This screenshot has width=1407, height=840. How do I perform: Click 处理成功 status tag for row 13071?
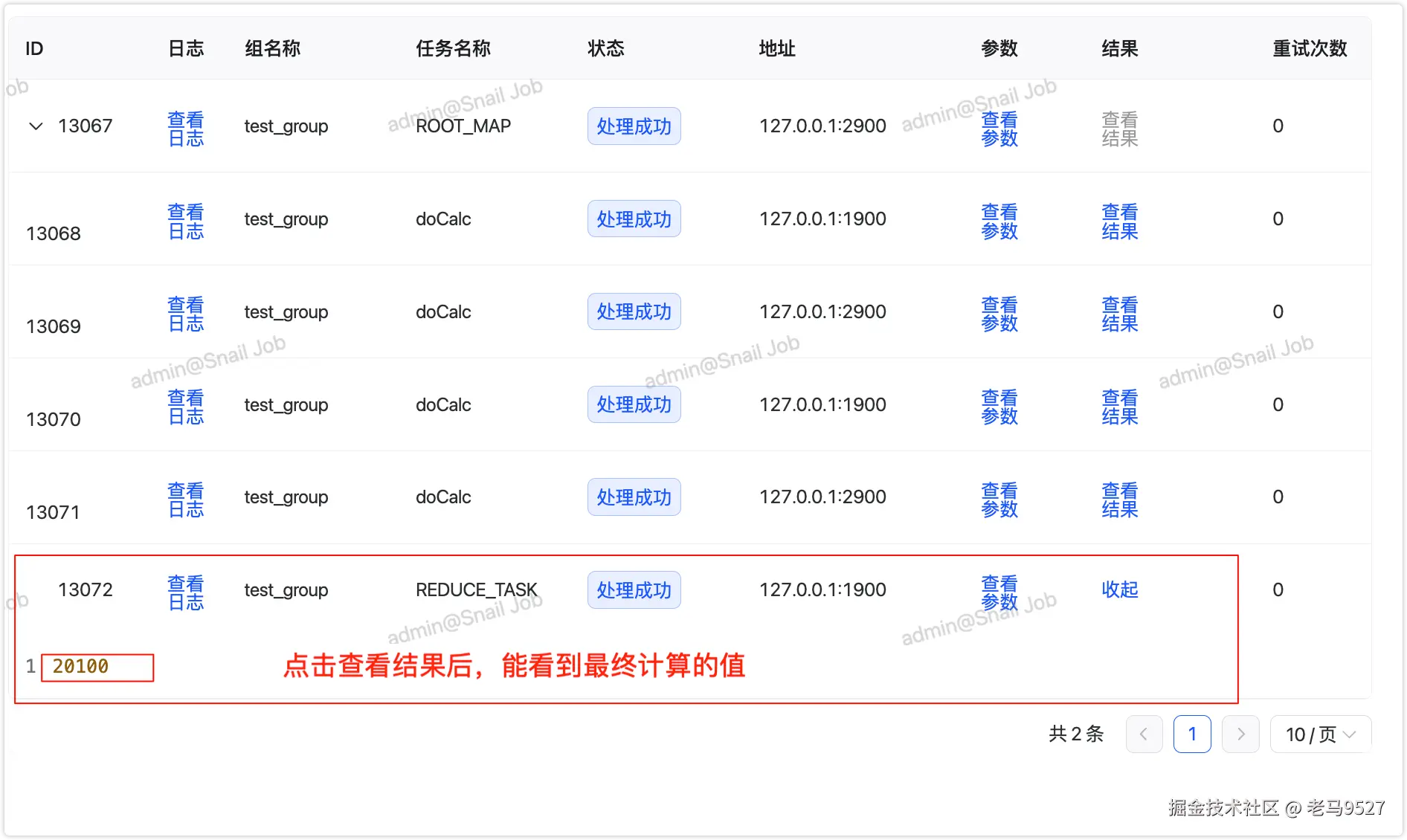pos(634,497)
